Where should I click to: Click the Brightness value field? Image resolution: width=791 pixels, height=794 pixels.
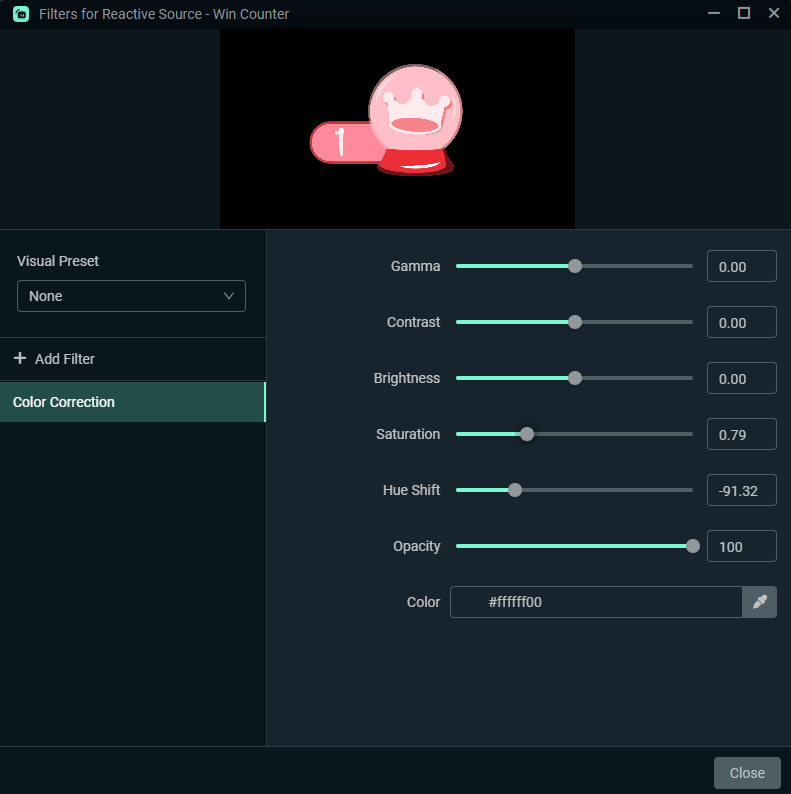tap(741, 378)
